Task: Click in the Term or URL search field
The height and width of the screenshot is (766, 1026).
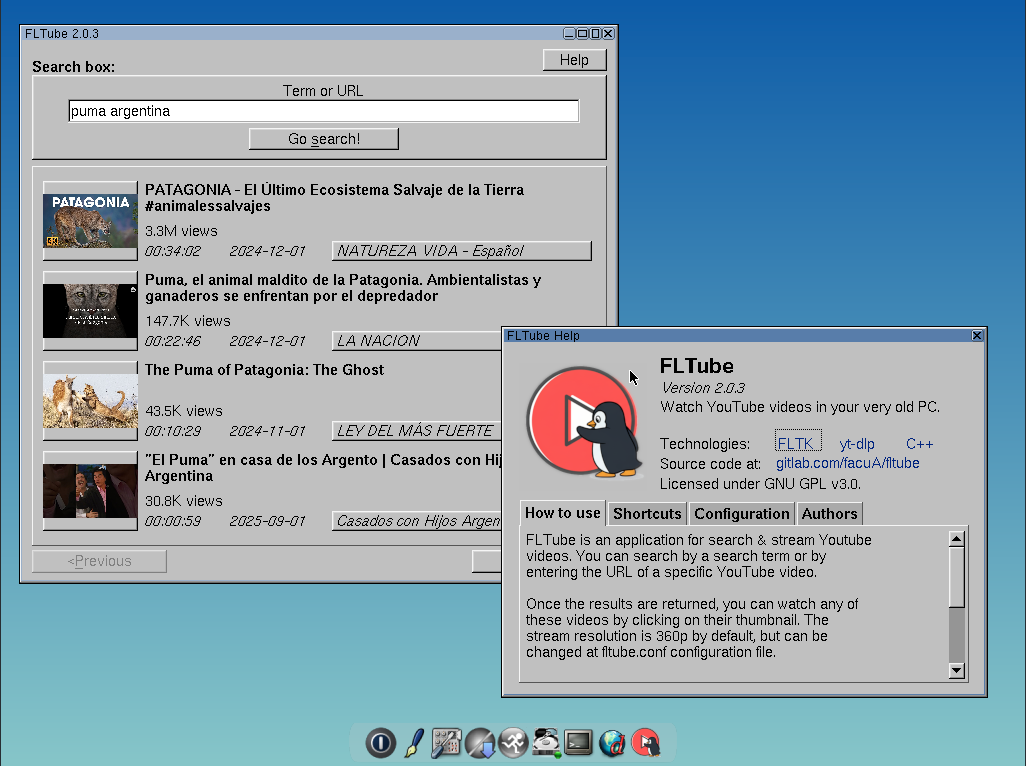Action: click(323, 111)
